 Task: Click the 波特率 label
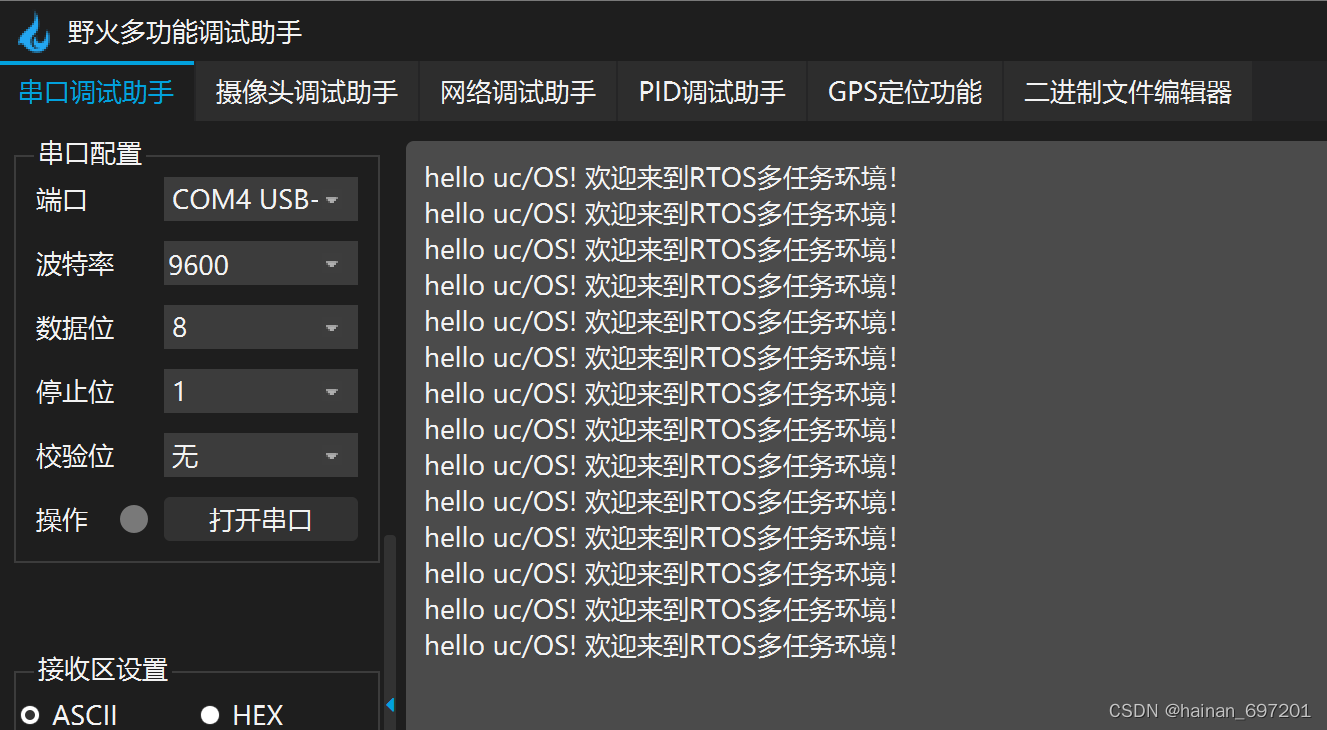75,264
